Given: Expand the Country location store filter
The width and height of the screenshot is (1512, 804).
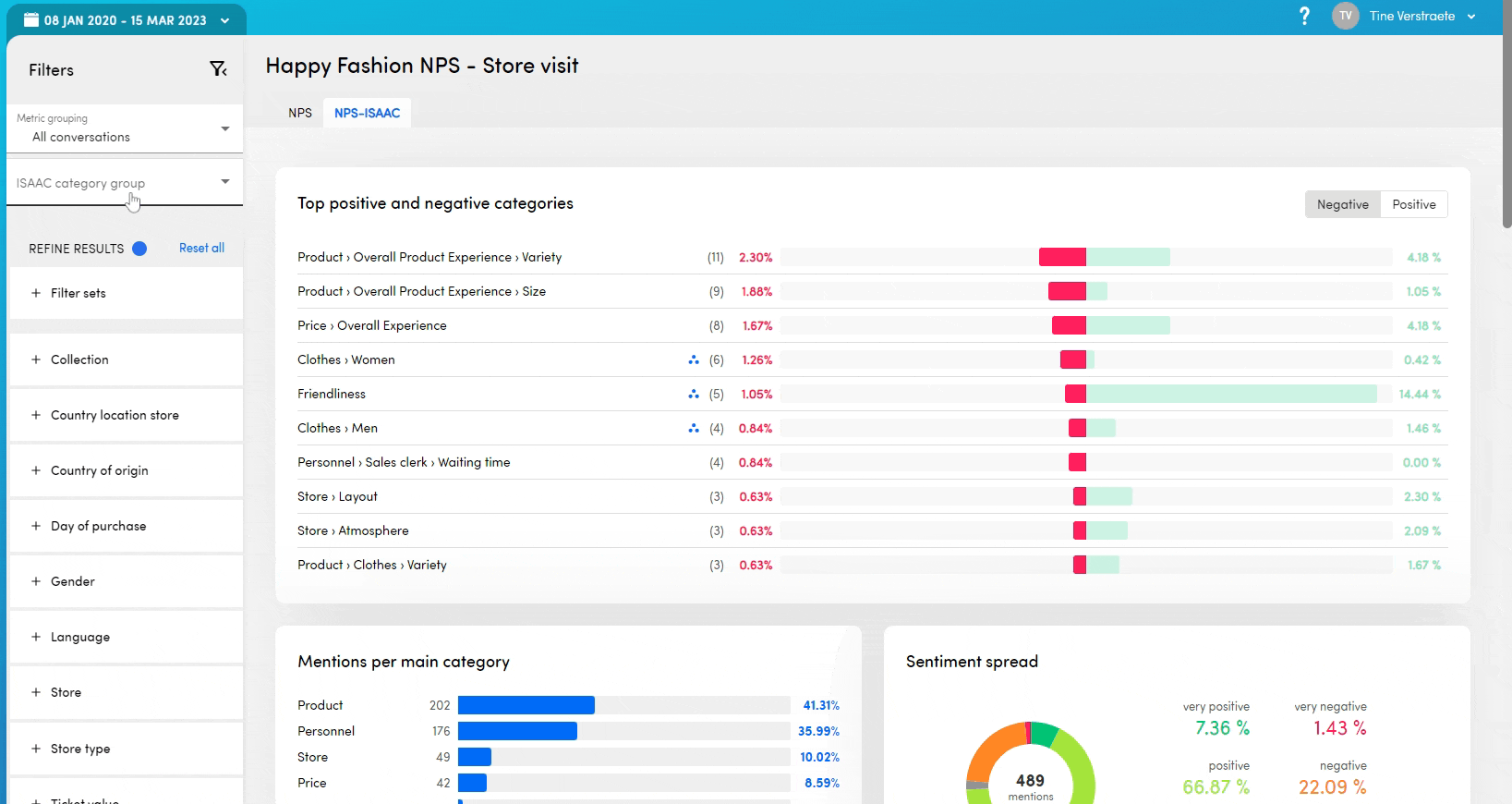Looking at the screenshot, I should 115,415.
